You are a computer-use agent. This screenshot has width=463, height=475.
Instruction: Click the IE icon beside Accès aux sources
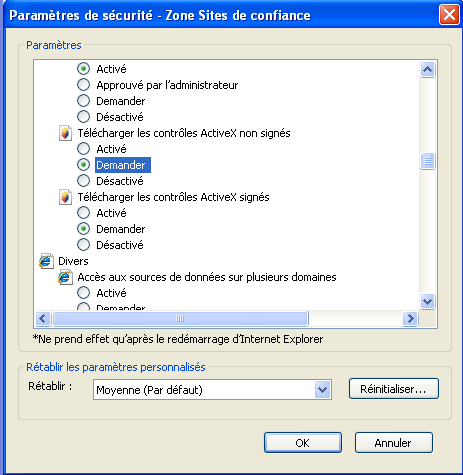tap(65, 277)
